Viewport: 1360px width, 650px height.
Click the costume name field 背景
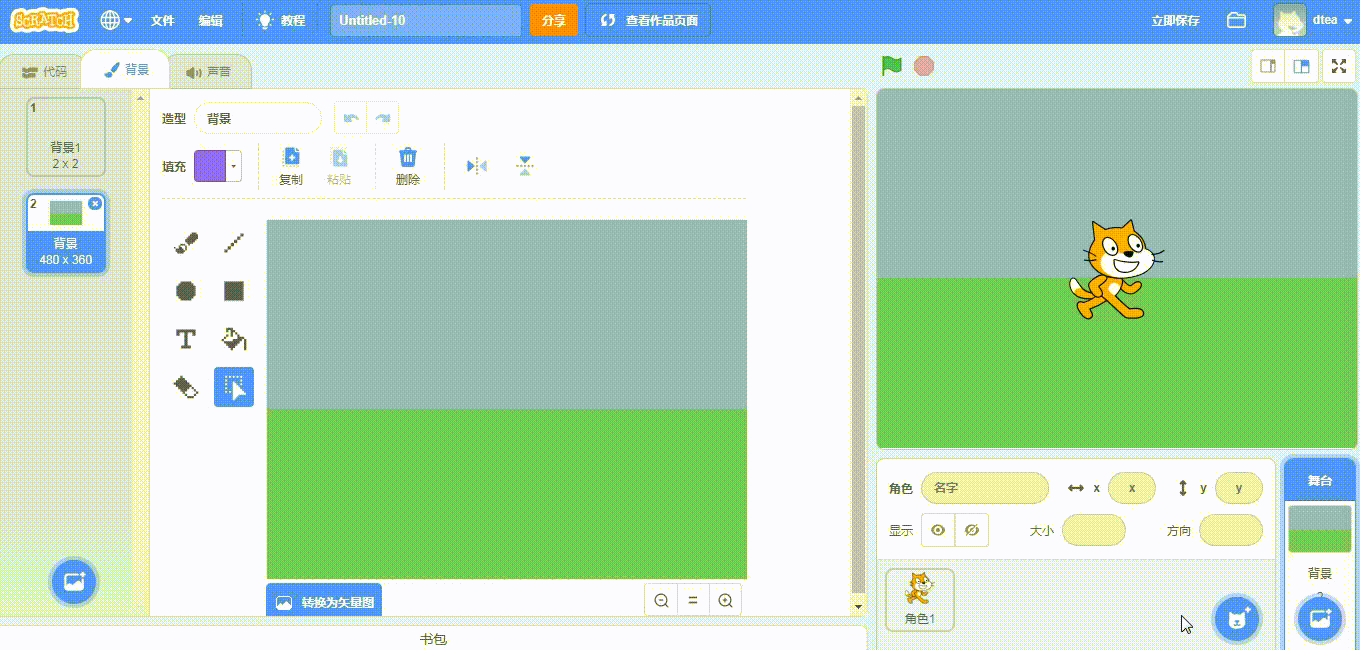[258, 118]
